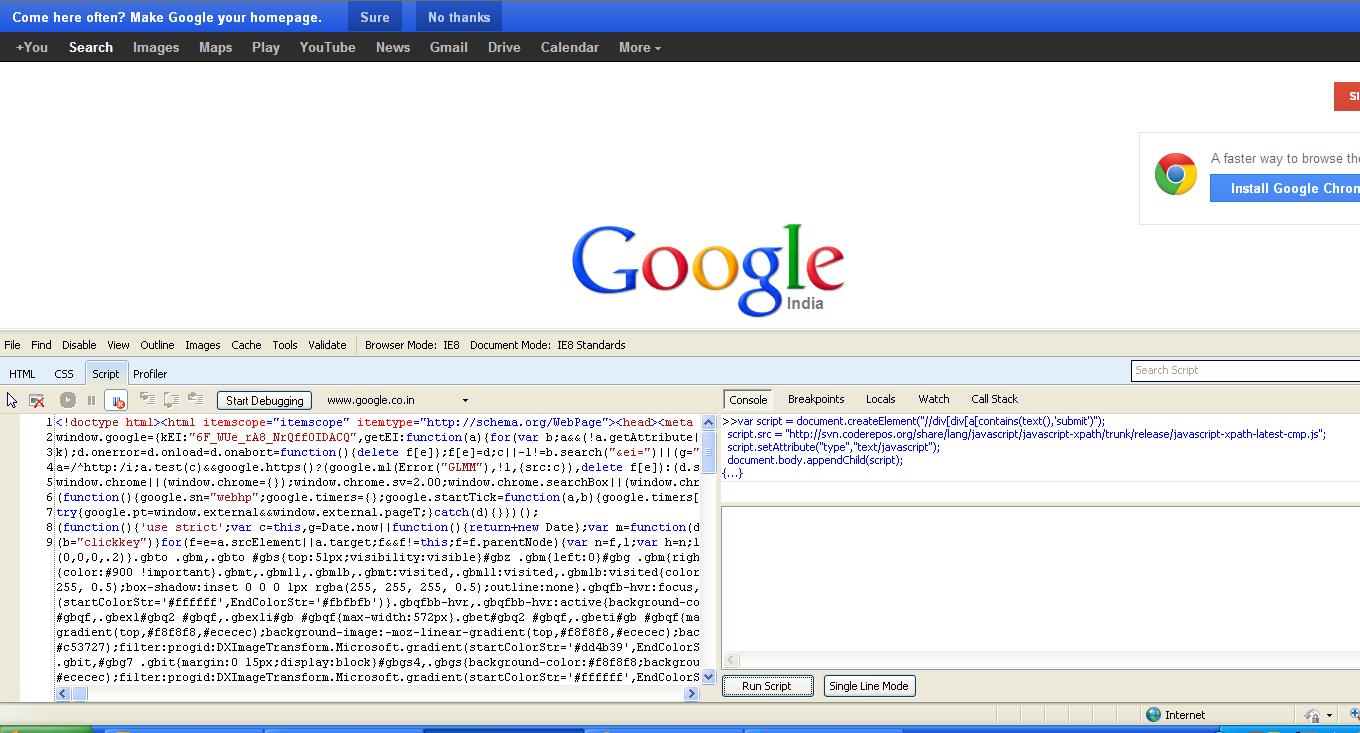
Task: Expand the More menu in Google bar
Action: [640, 47]
